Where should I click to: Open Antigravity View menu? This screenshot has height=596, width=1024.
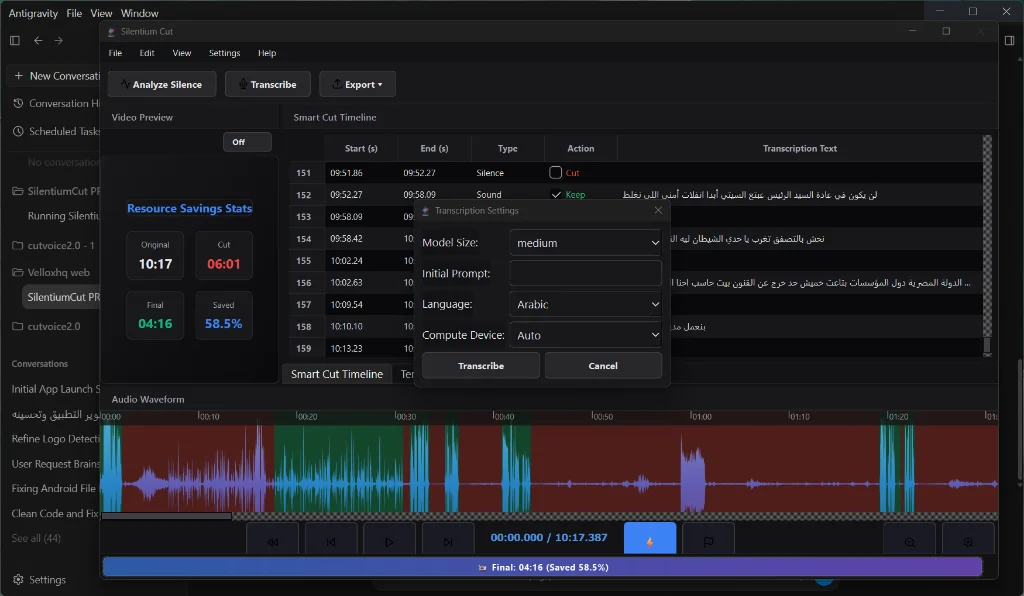click(x=101, y=13)
